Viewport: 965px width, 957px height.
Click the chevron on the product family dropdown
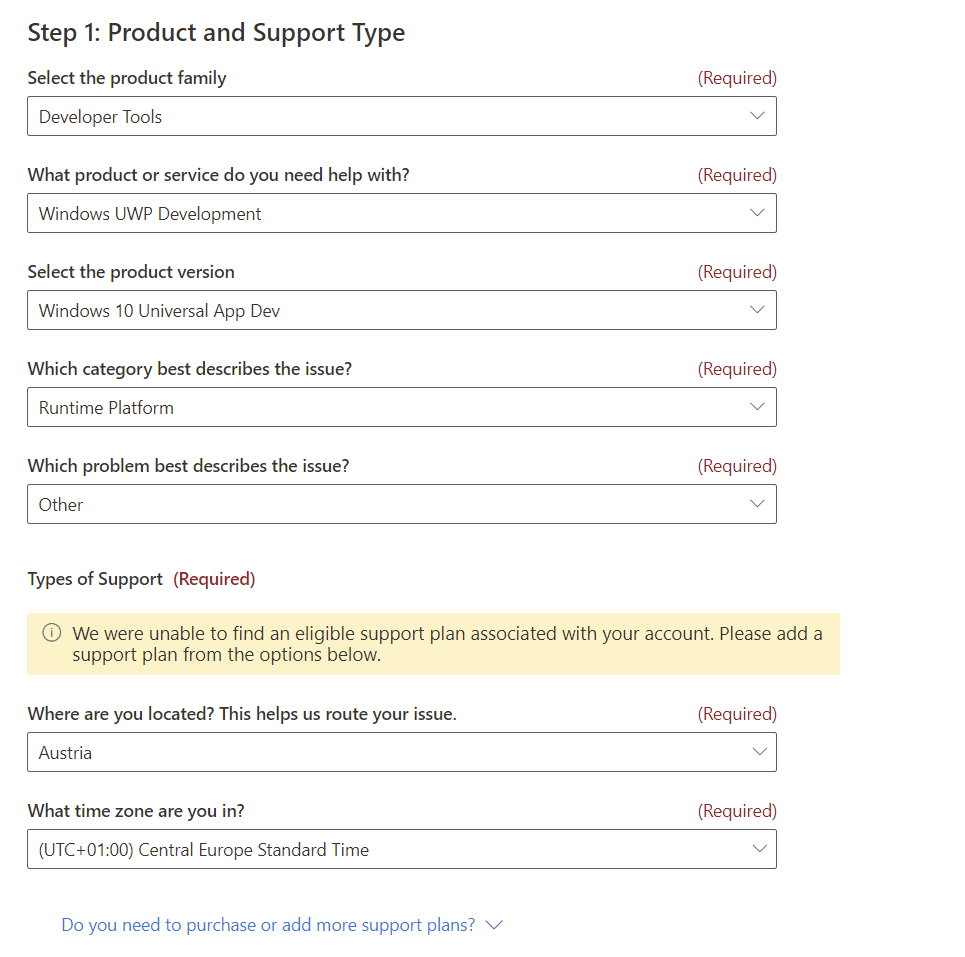pyautogui.click(x=759, y=116)
